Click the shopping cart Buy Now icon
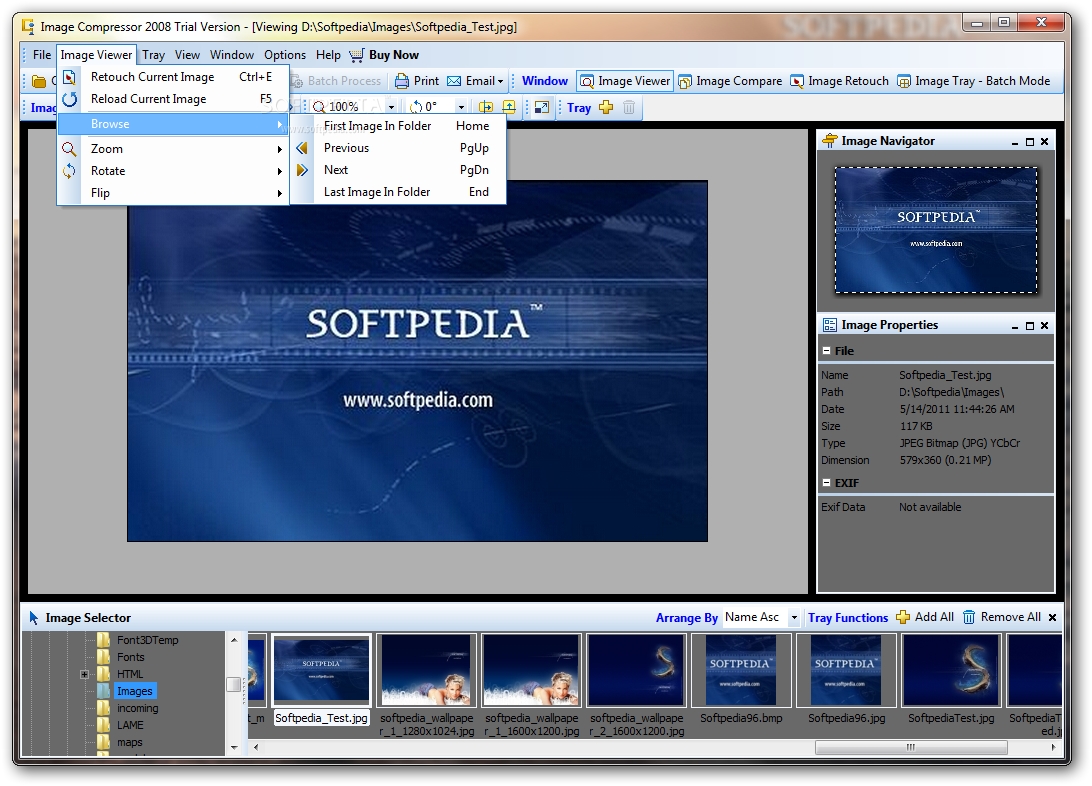This screenshot has width=1092, height=786. 357,55
